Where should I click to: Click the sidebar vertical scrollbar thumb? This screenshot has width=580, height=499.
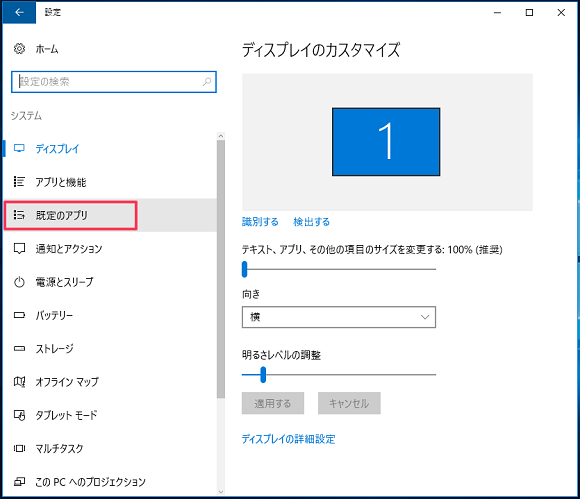click(x=221, y=269)
